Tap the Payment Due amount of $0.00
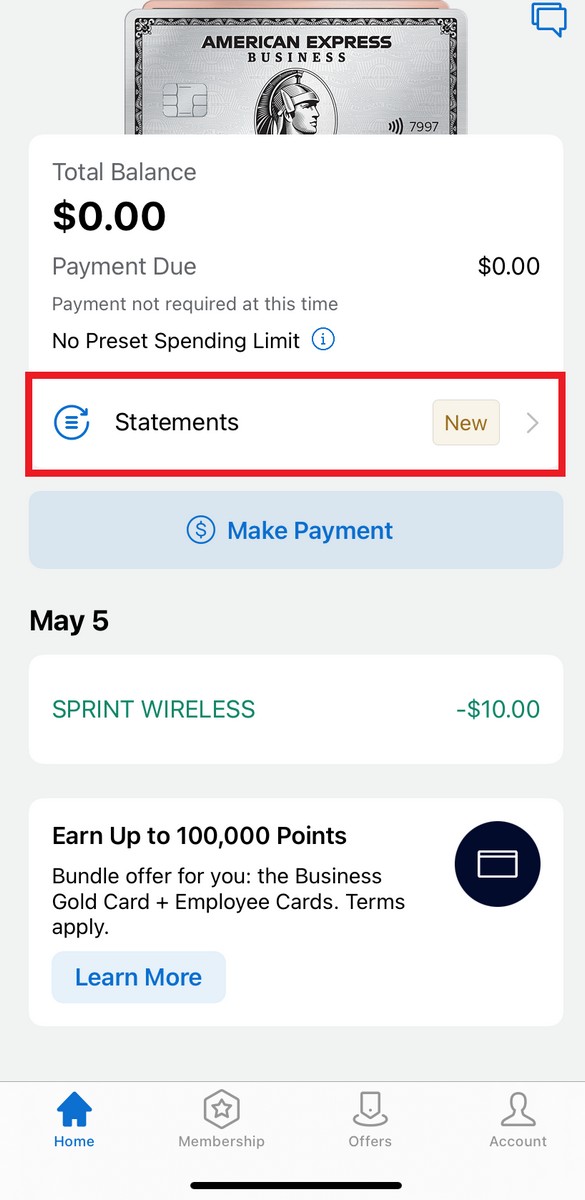Viewport: 585px width, 1200px height. pyautogui.click(x=509, y=266)
